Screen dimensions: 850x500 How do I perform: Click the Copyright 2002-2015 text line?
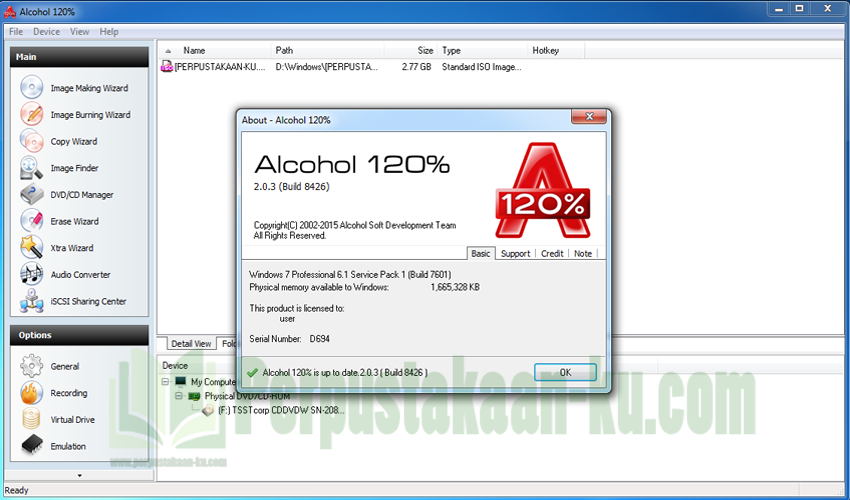pyautogui.click(x=355, y=225)
